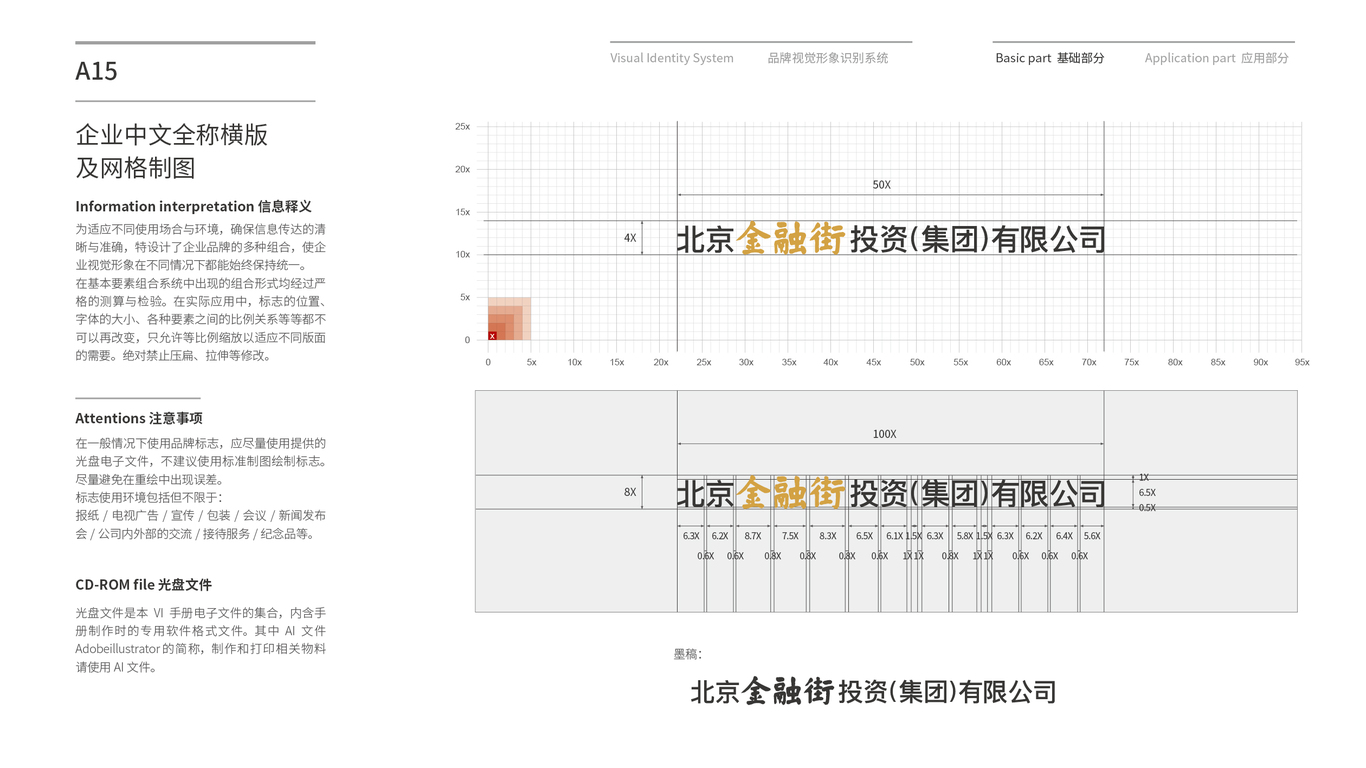Click the 5.6X spacing measurement

(x=1092, y=536)
